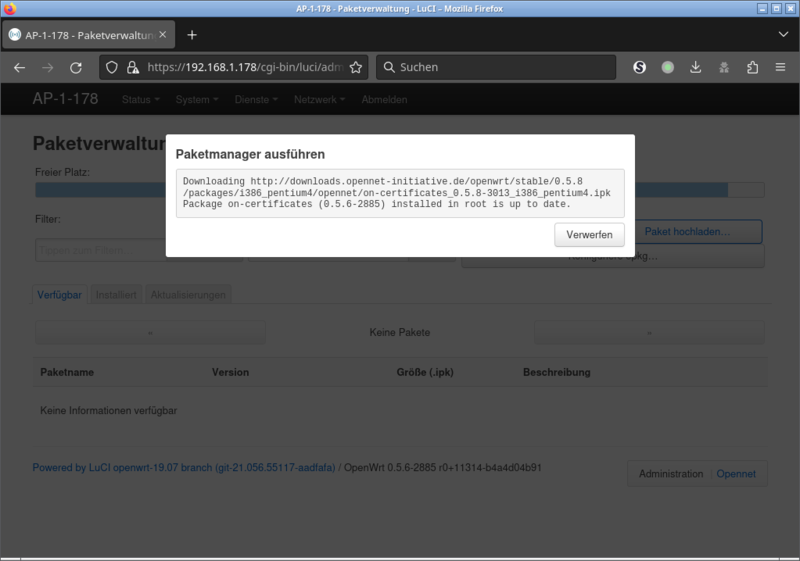Switch to the Aktualisierungen tab
Image resolution: width=800 pixels, height=561 pixels.
[x=188, y=295]
